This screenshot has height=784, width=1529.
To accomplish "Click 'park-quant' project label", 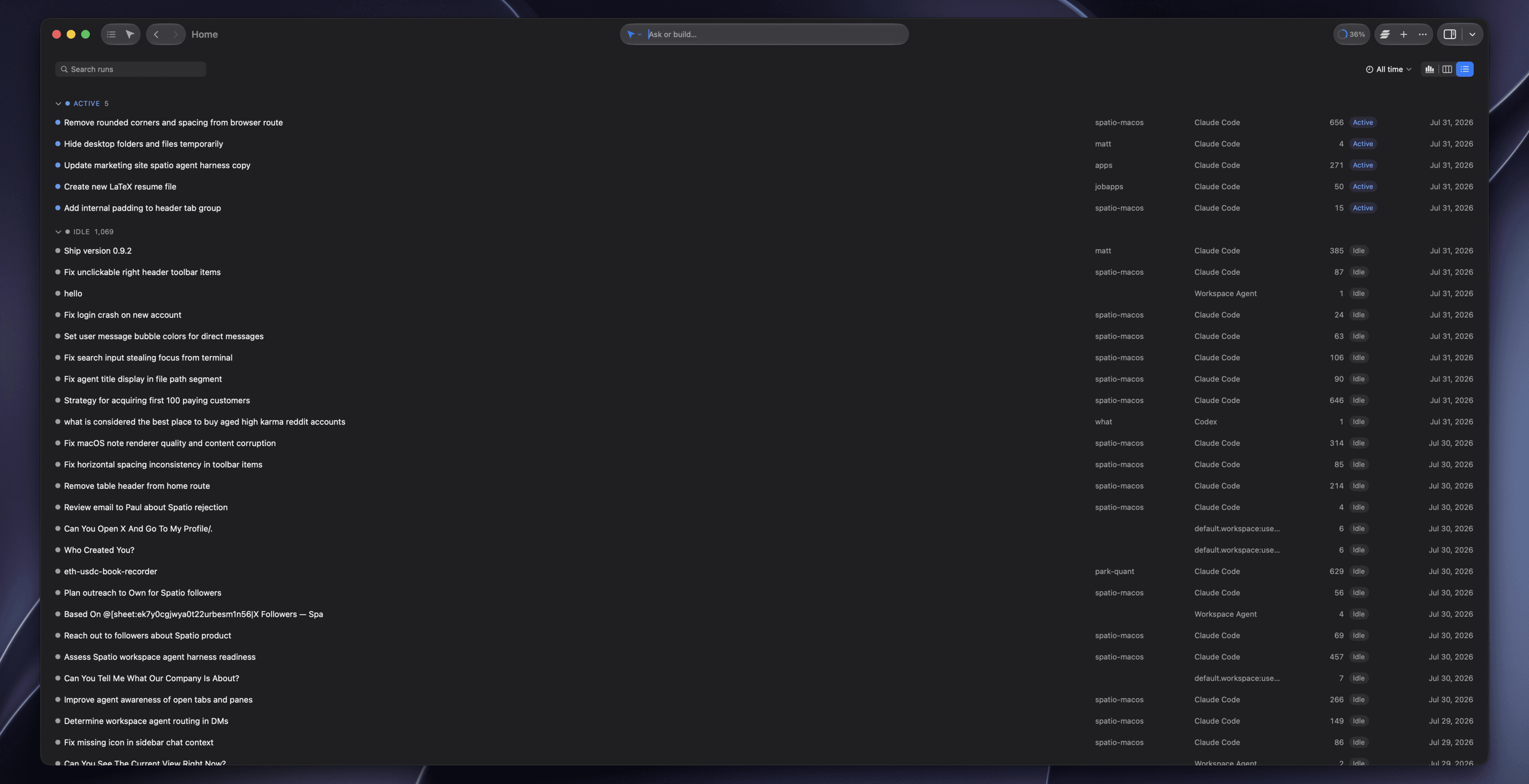I will [1114, 571].
